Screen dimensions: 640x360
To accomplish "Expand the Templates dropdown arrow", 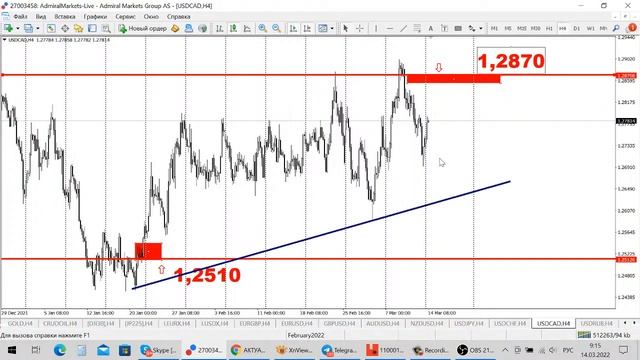I will click(332, 28).
